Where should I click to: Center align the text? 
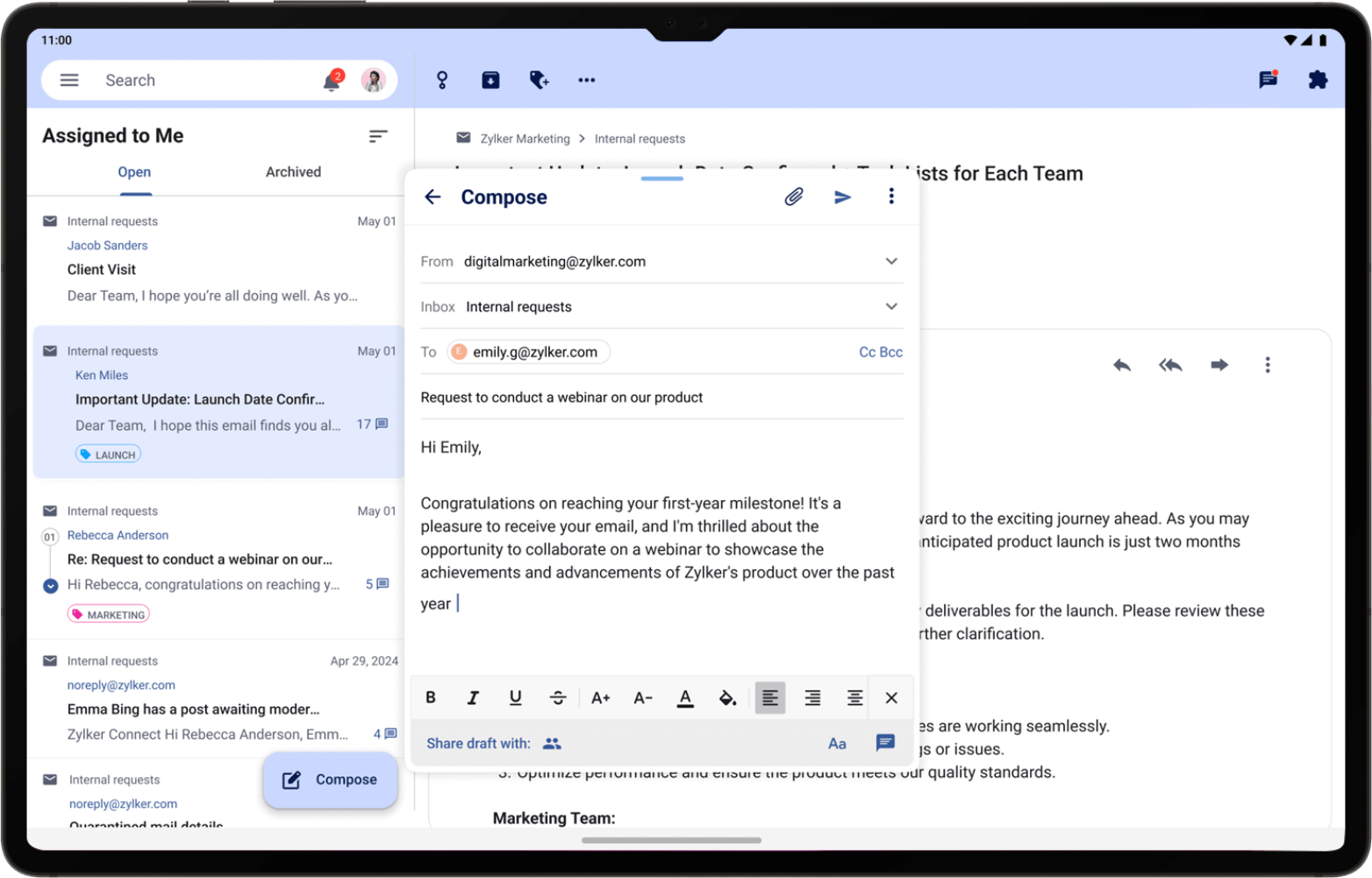(854, 698)
